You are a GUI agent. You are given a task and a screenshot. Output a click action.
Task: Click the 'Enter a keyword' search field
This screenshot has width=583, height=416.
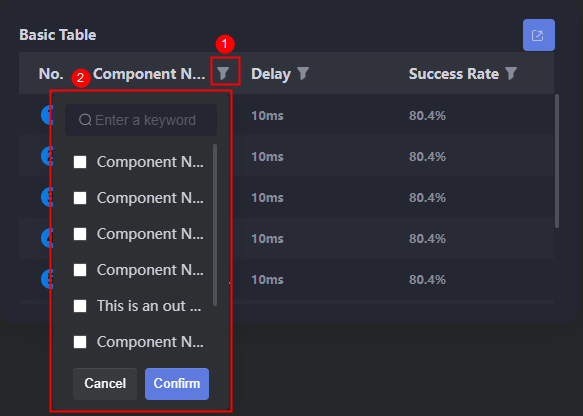(141, 120)
